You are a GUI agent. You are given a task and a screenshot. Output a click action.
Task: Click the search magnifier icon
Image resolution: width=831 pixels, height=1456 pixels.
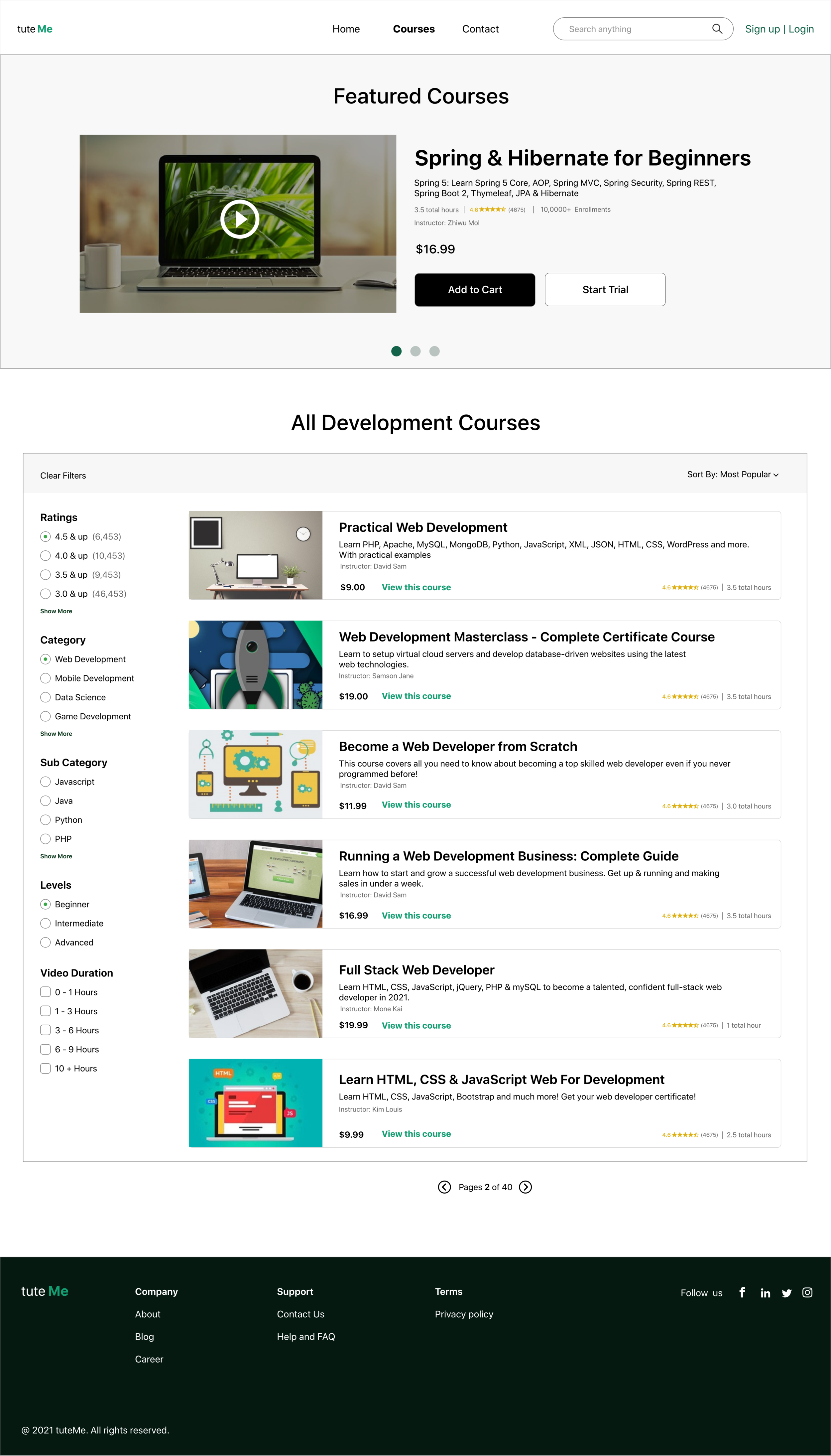tap(717, 29)
